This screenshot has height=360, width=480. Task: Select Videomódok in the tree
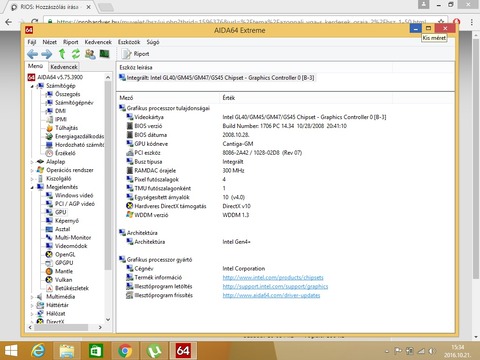(71, 246)
